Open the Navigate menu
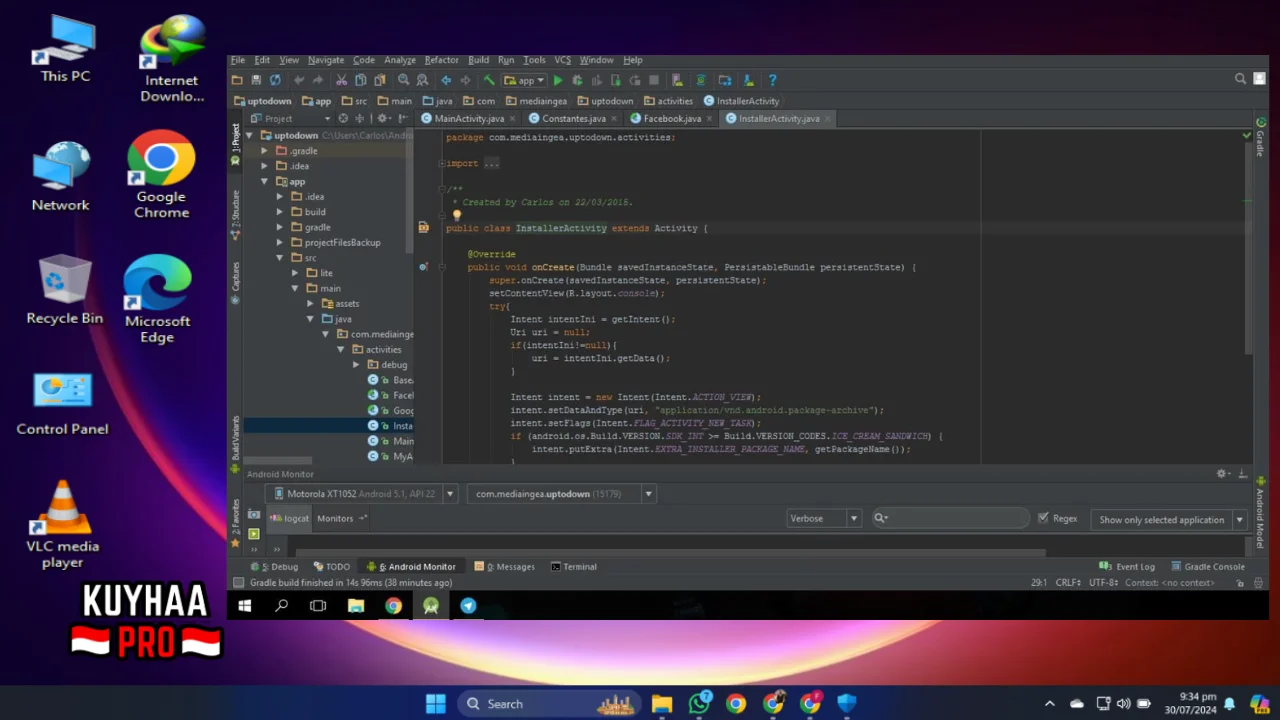The image size is (1280, 720). click(325, 60)
